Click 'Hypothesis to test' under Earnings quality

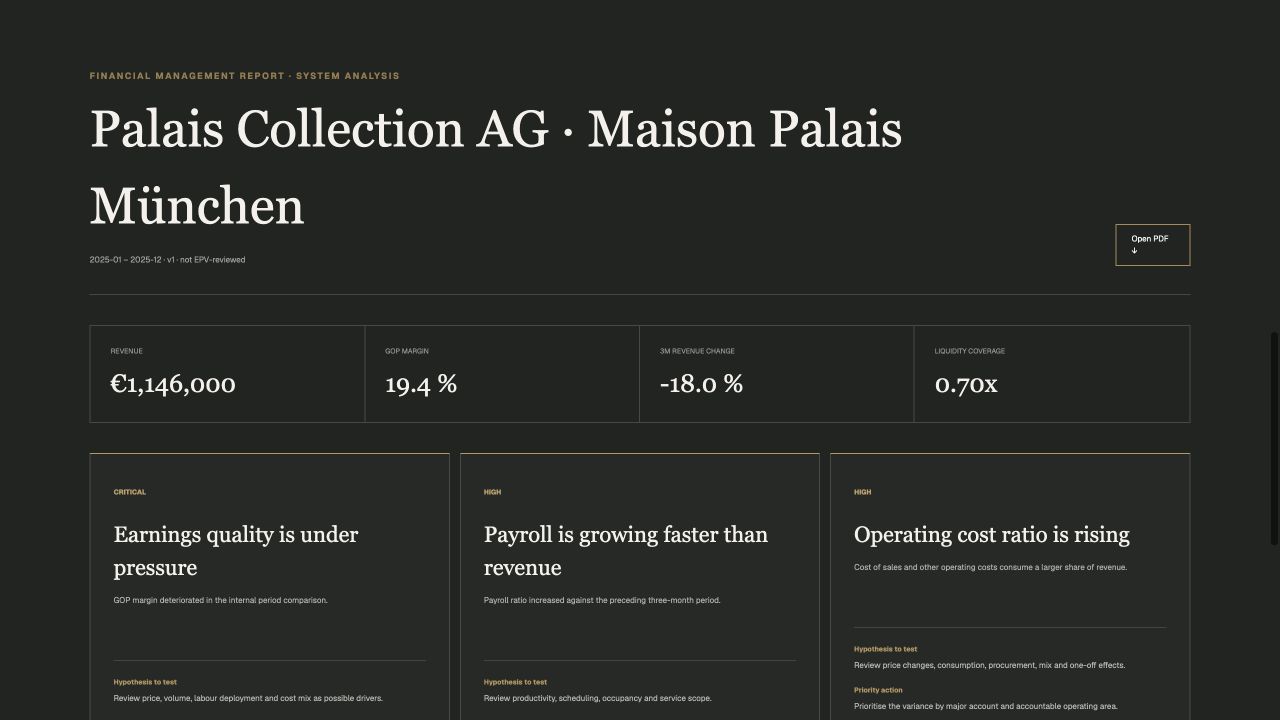pos(145,682)
